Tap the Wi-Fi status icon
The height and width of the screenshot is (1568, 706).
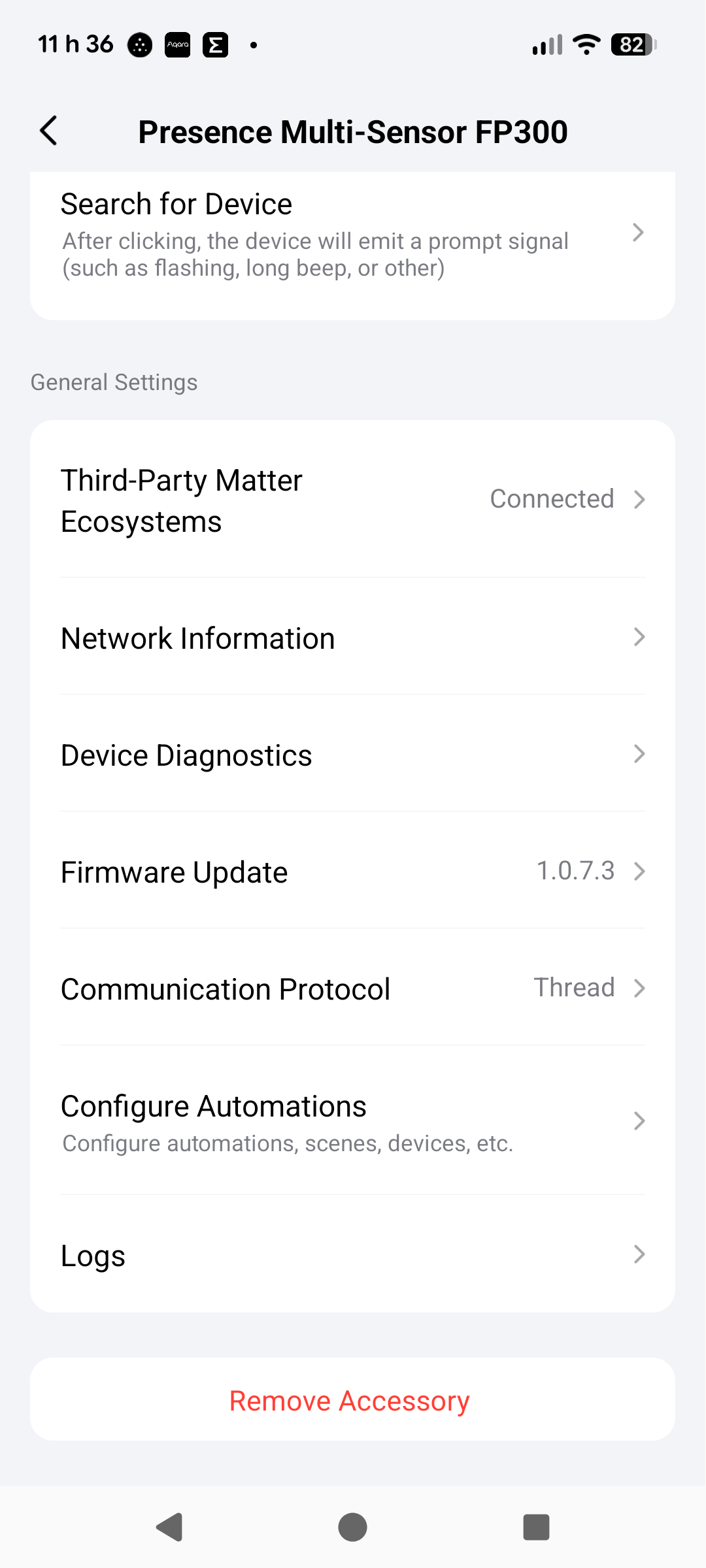(586, 44)
